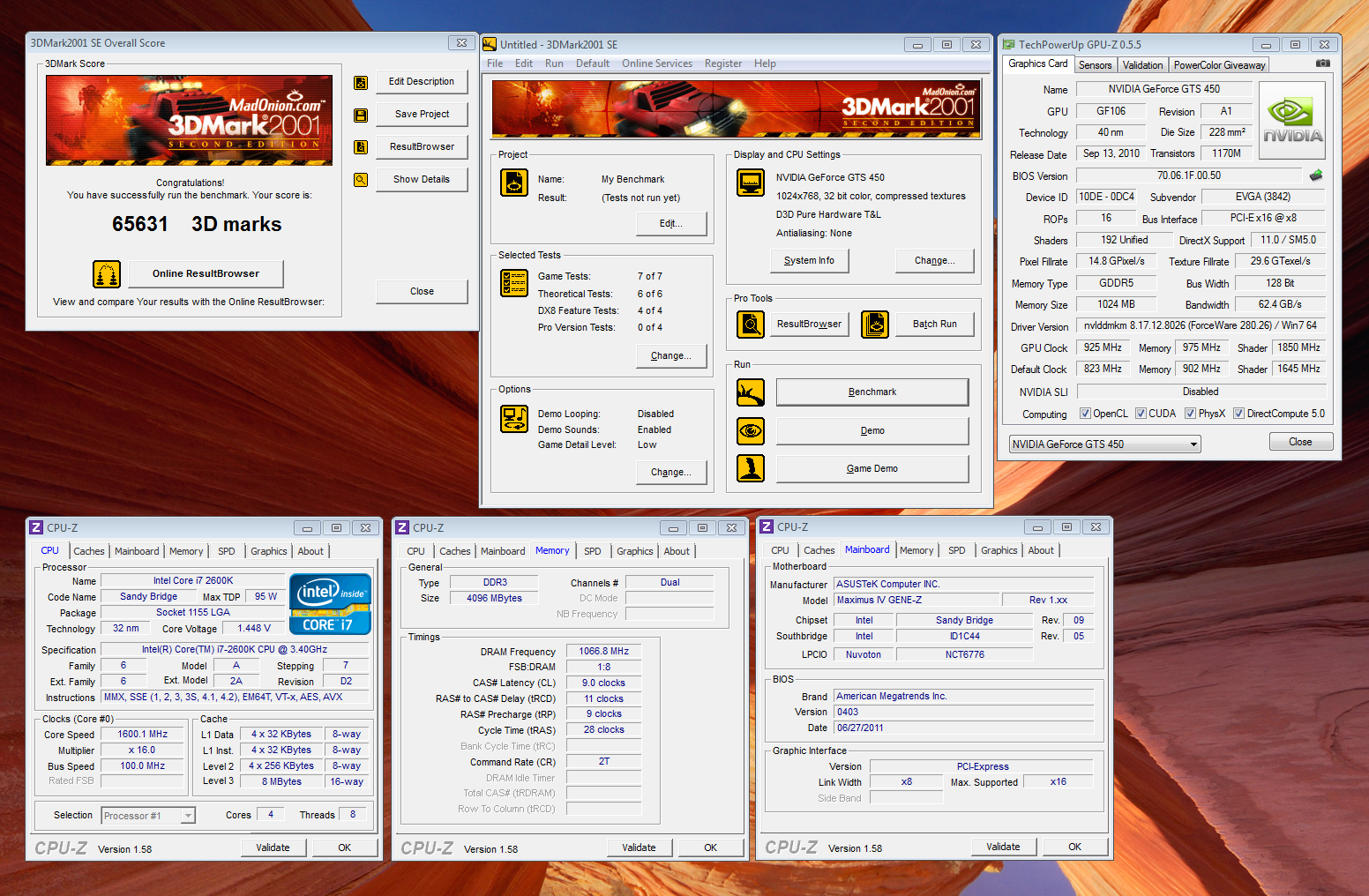Click Close button in Overall Score window
This screenshot has height=896, width=1369.
pyautogui.click(x=422, y=291)
